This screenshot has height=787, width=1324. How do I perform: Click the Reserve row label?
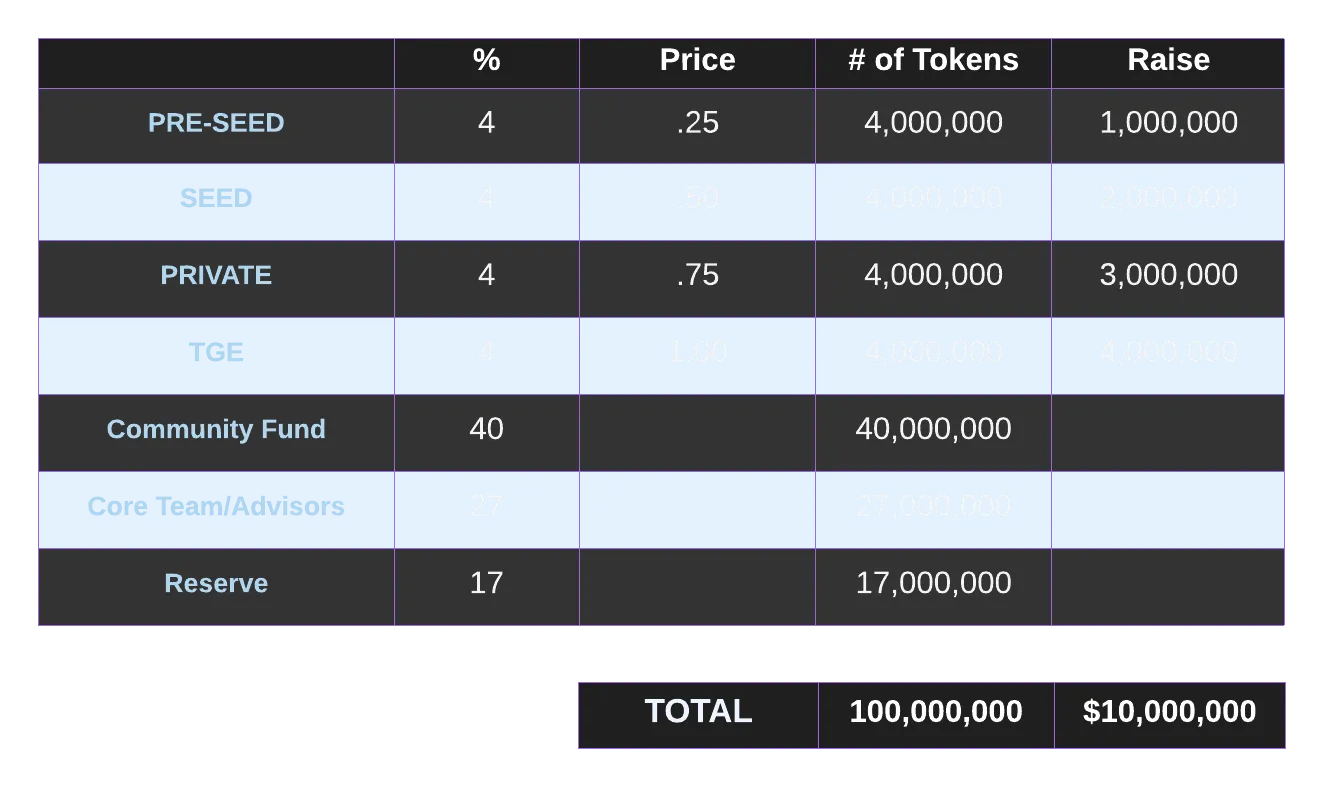pos(216,583)
